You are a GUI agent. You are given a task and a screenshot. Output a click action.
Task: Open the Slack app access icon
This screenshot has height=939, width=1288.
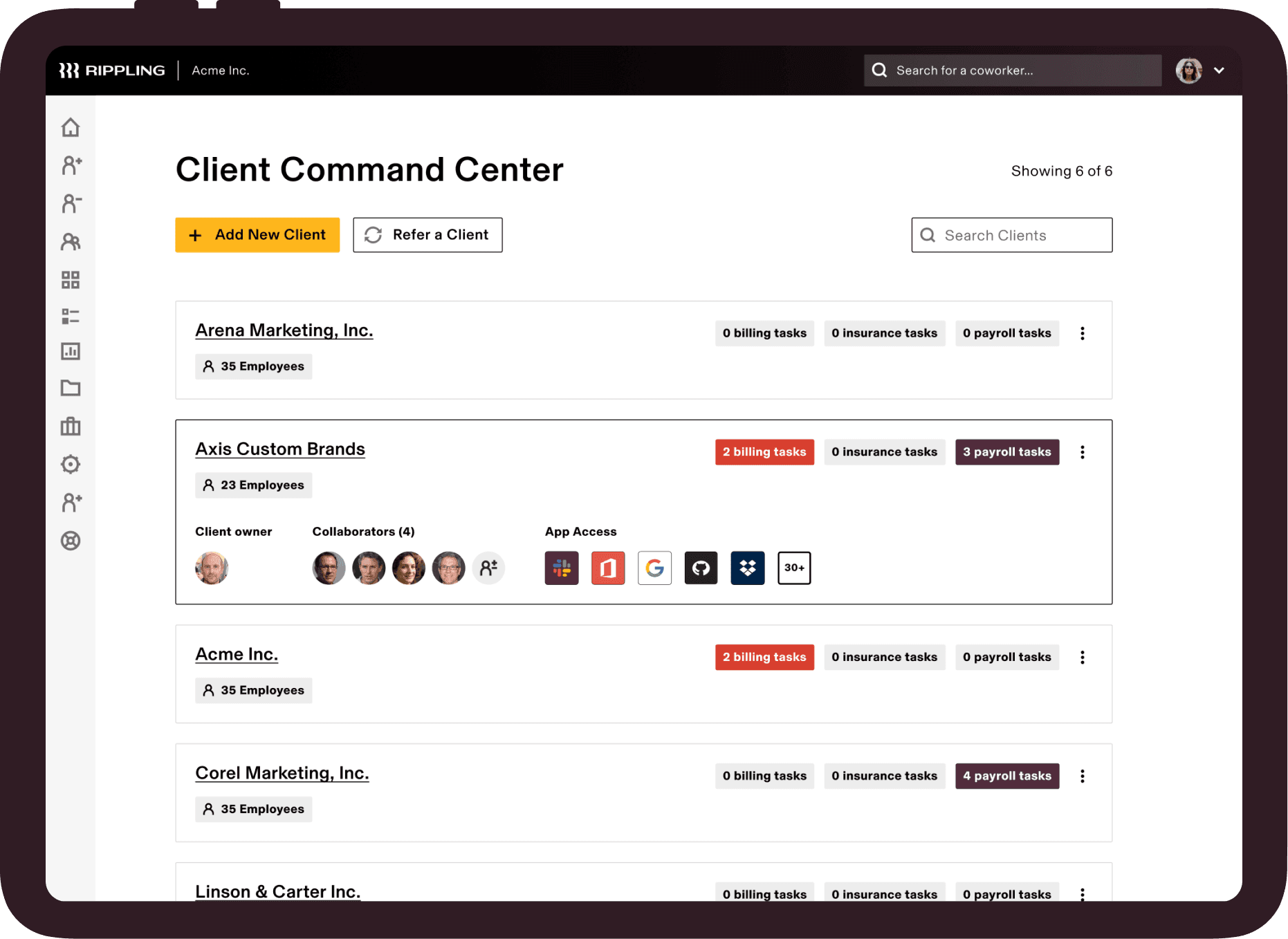click(x=561, y=568)
